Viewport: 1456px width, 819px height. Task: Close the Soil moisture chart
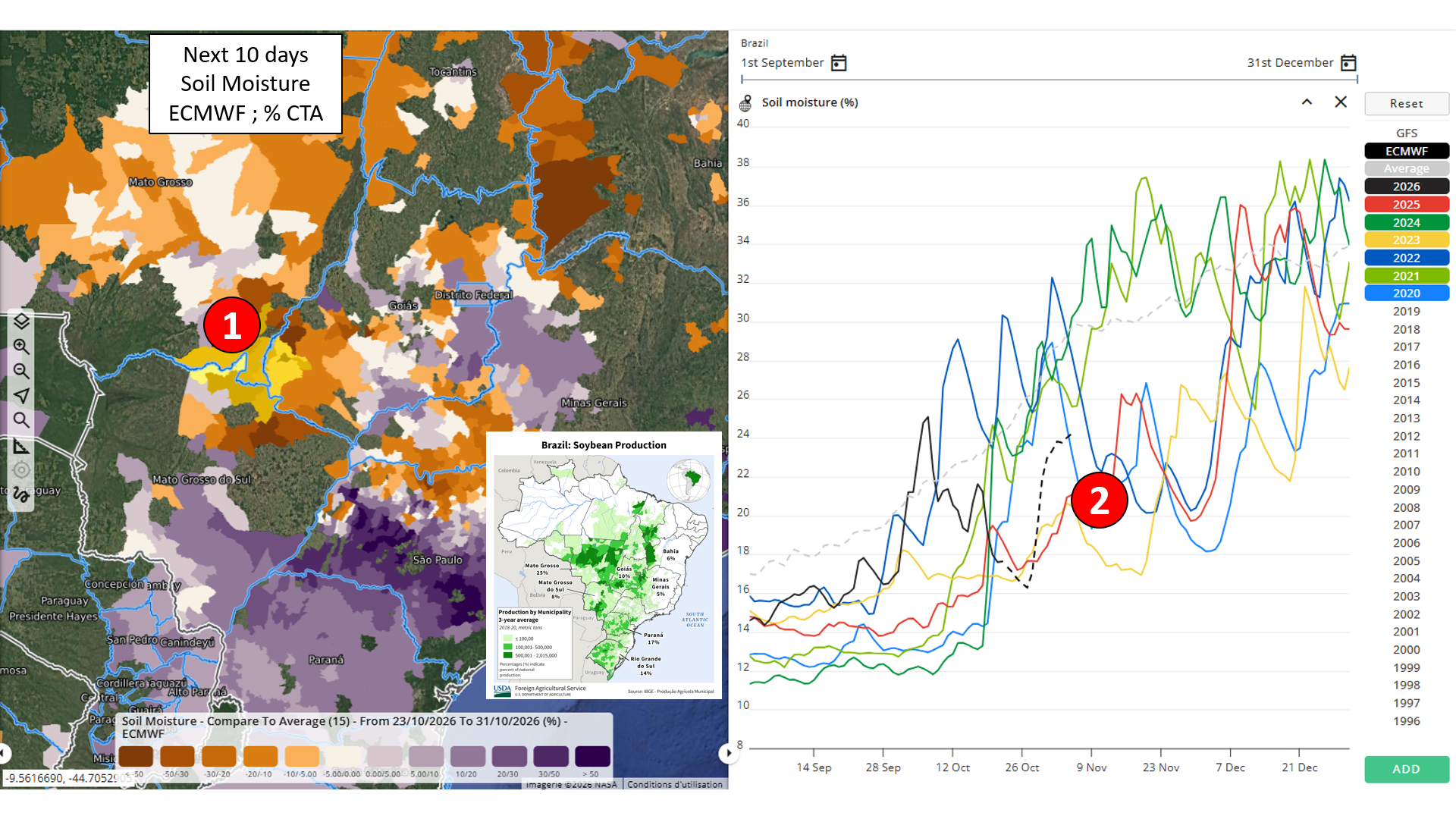[1341, 102]
